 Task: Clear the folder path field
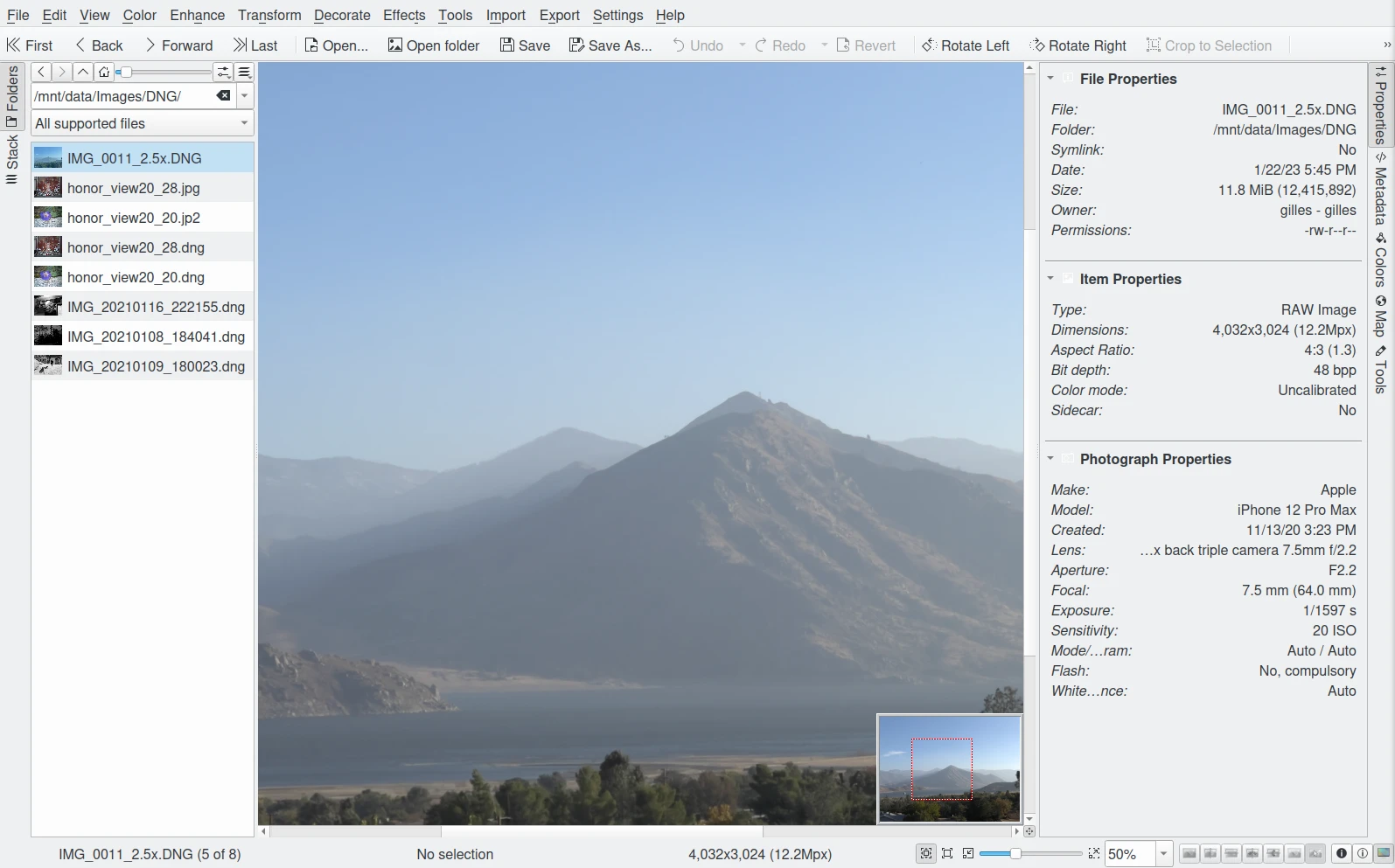[224, 96]
